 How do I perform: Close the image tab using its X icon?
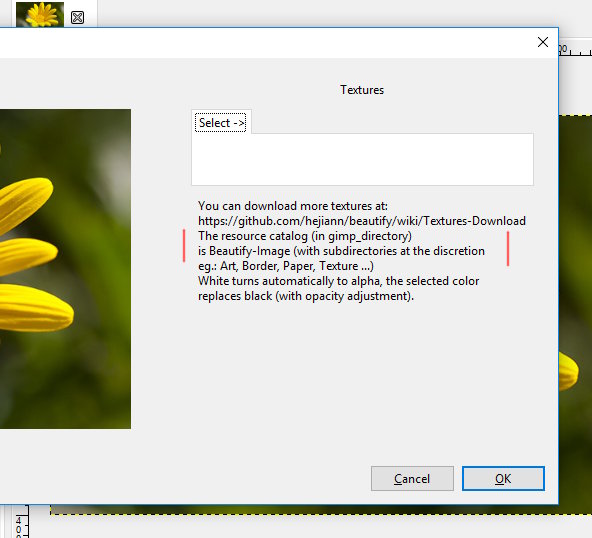coord(77,17)
